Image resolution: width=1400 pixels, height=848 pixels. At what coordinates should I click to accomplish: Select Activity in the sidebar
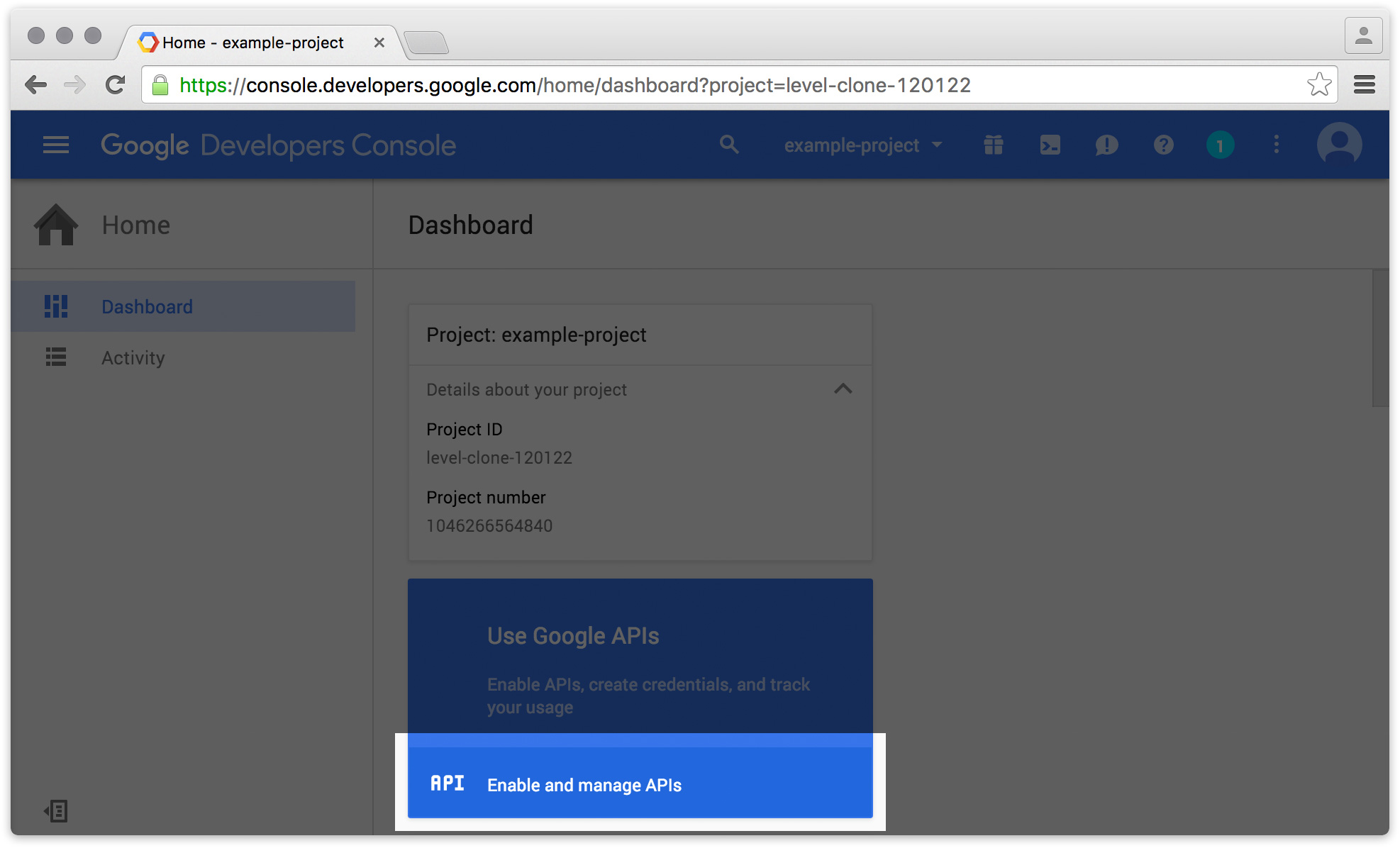[x=133, y=357]
